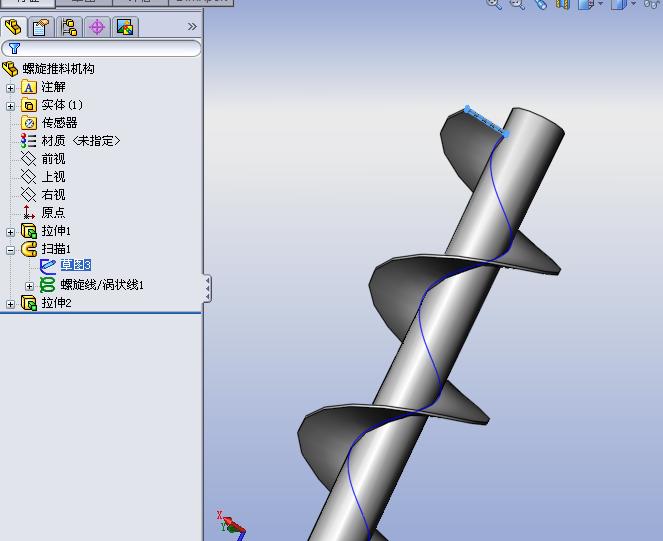Image resolution: width=663 pixels, height=541 pixels.
Task: Expand the 注解 annotations node
Action: click(x=11, y=88)
